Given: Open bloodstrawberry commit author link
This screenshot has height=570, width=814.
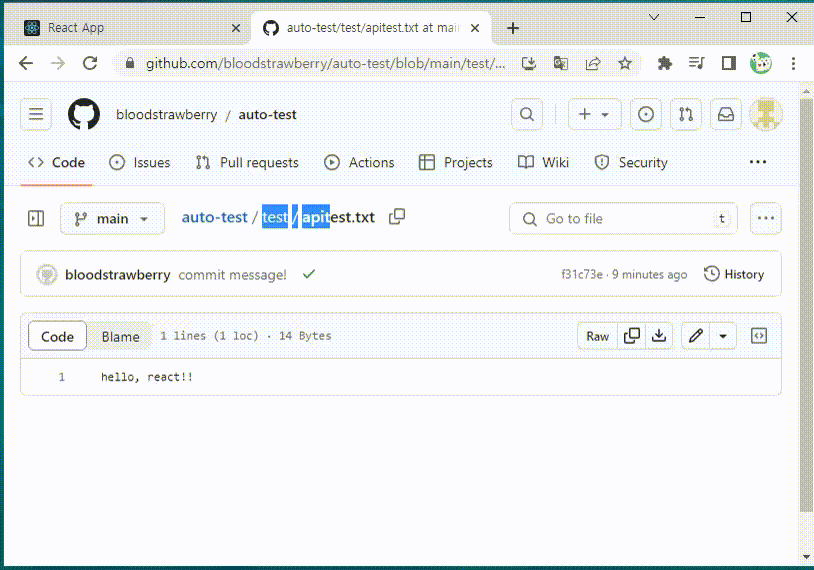Looking at the screenshot, I should coord(117,275).
